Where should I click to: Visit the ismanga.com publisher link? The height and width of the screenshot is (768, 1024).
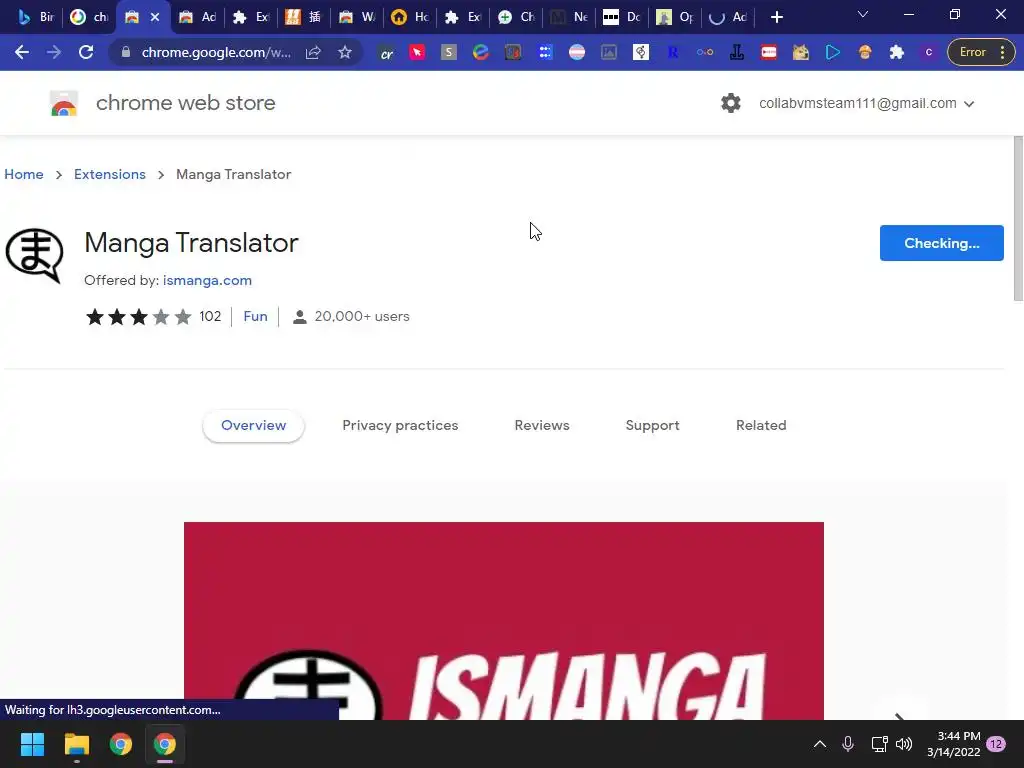[207, 280]
